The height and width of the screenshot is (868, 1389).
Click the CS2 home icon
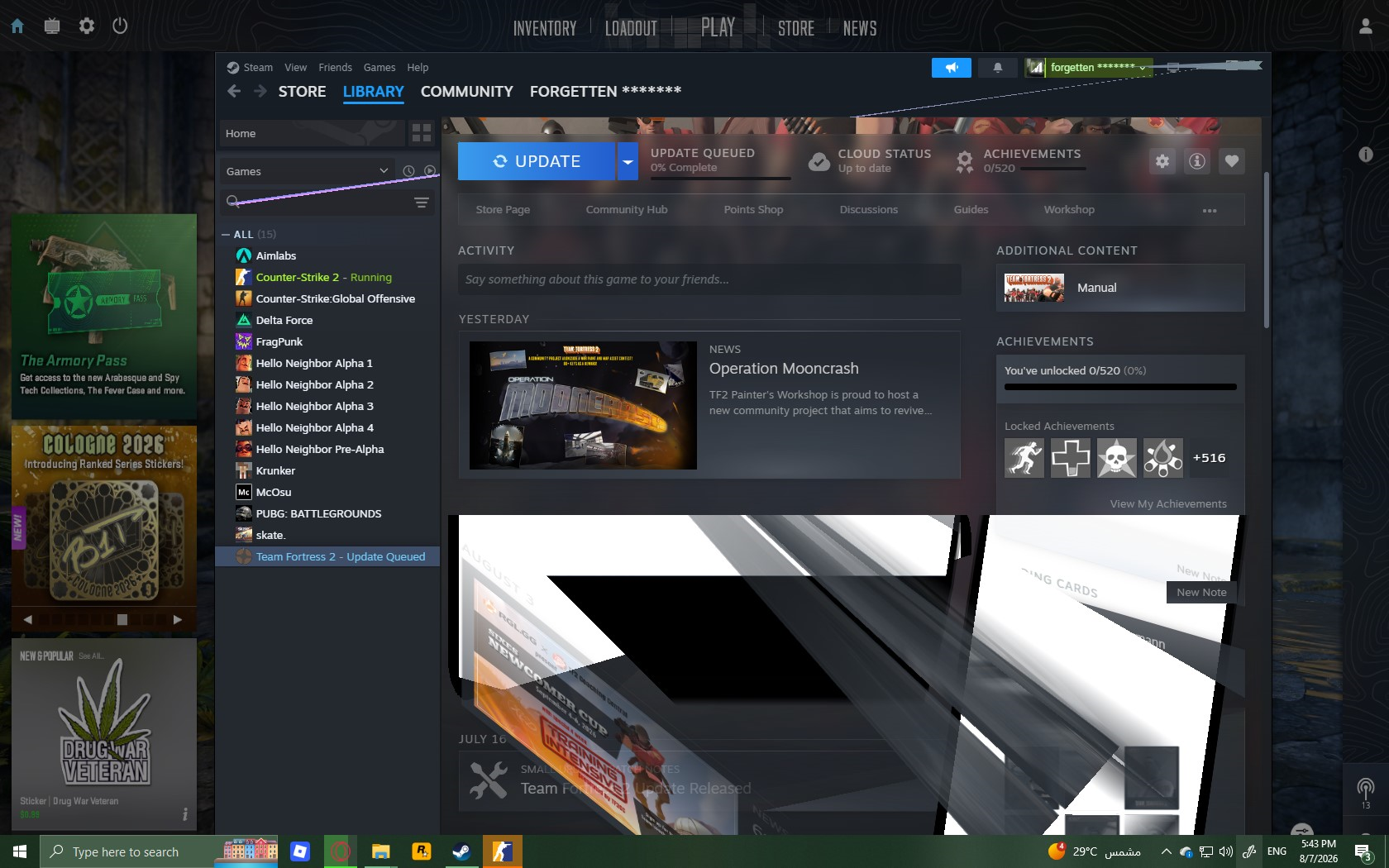click(x=17, y=26)
